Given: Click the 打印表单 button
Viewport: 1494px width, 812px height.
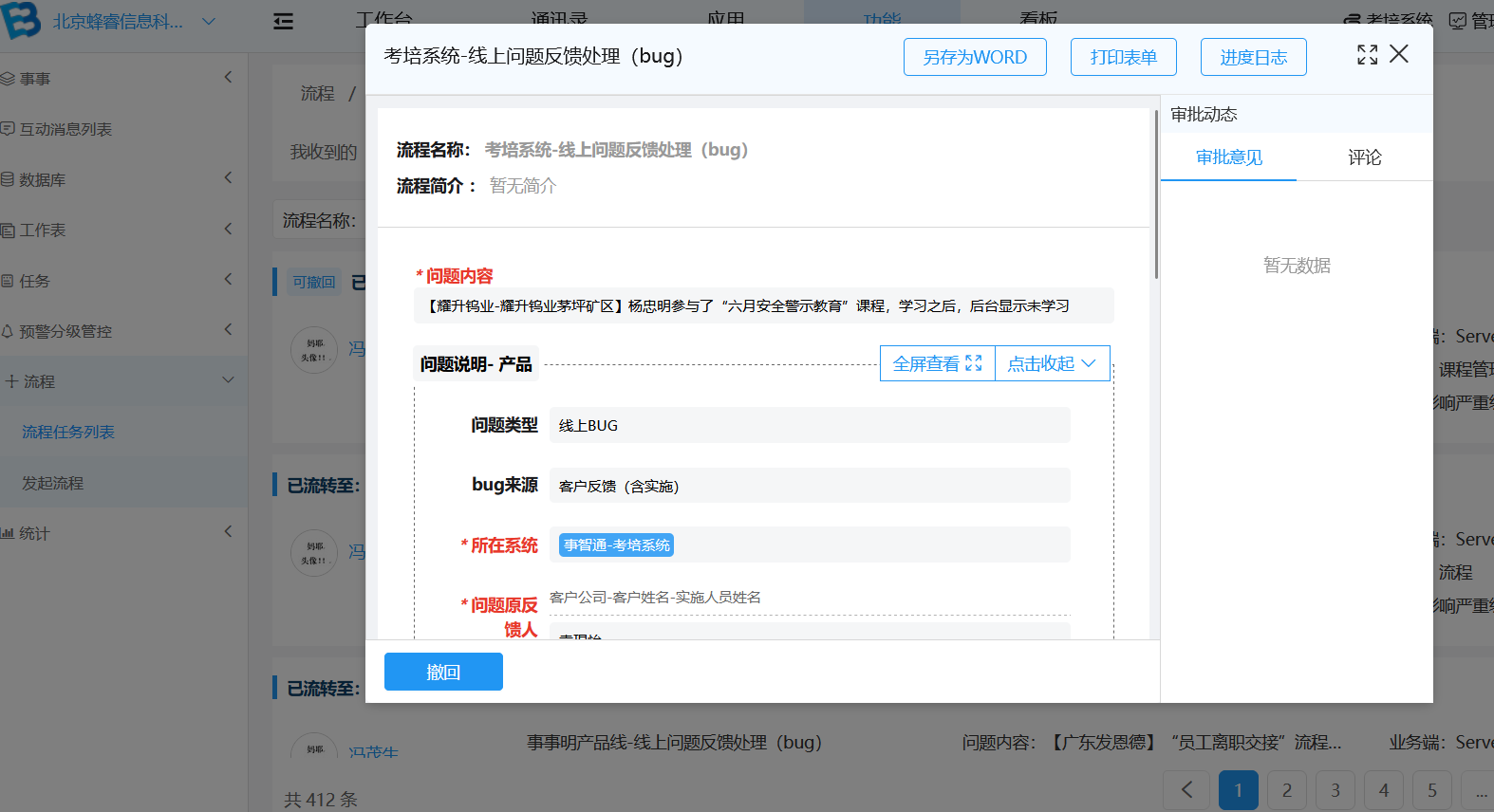Looking at the screenshot, I should tap(1123, 57).
